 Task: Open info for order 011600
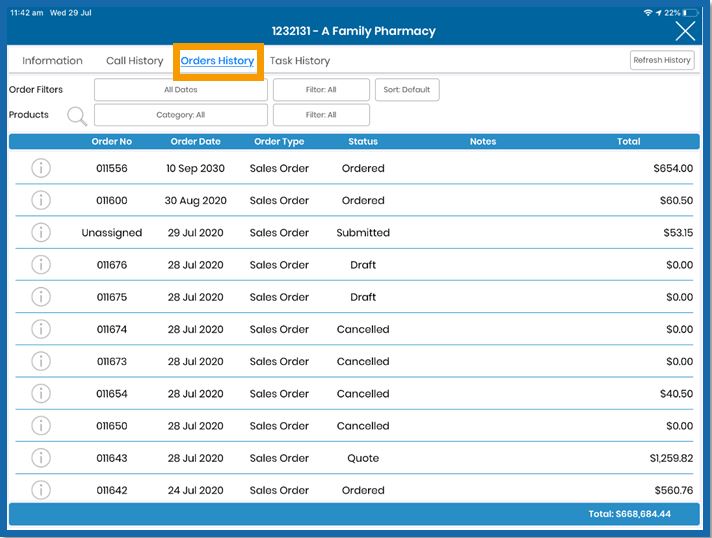click(41, 200)
